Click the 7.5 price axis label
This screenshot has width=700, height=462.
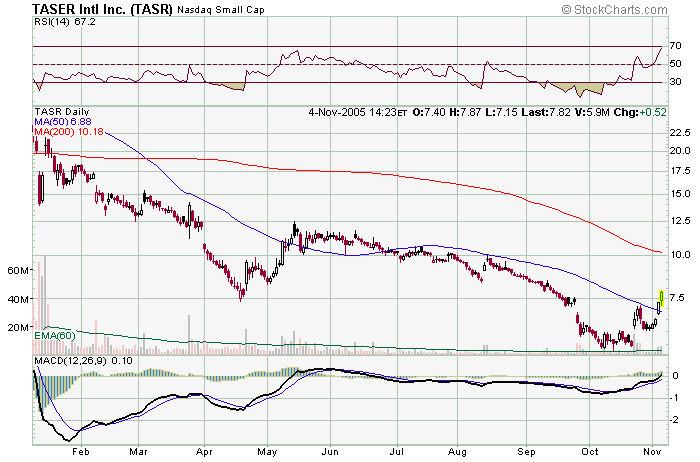click(677, 297)
